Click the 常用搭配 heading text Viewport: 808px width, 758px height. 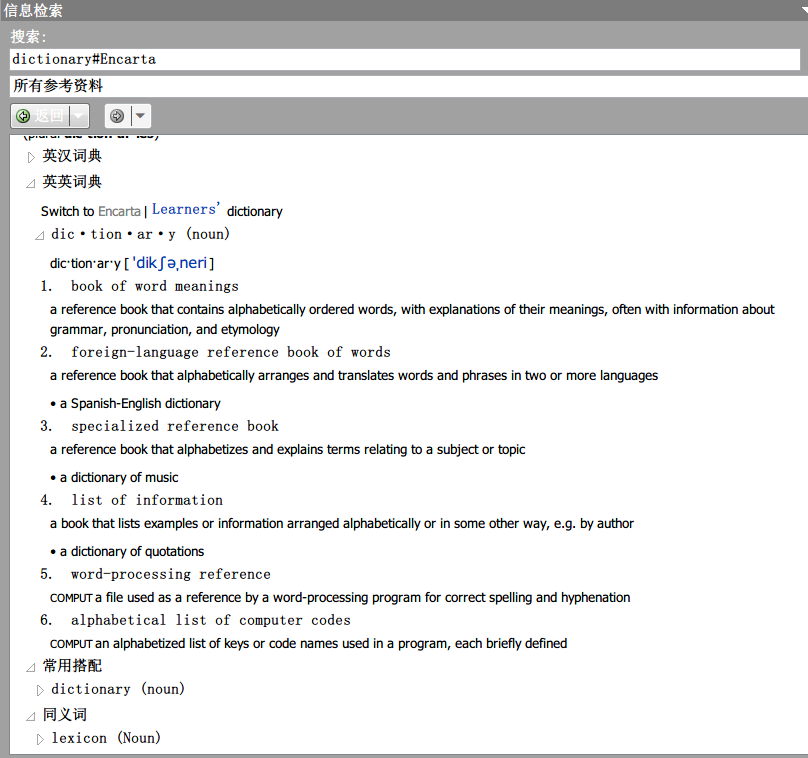click(72, 666)
